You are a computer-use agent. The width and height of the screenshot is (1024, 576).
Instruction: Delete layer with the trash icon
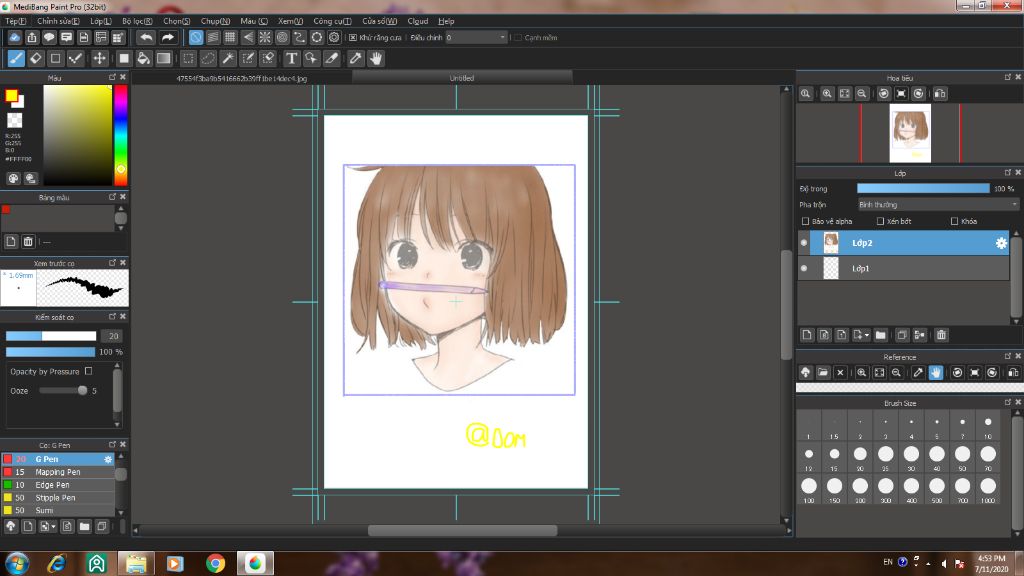(x=941, y=335)
